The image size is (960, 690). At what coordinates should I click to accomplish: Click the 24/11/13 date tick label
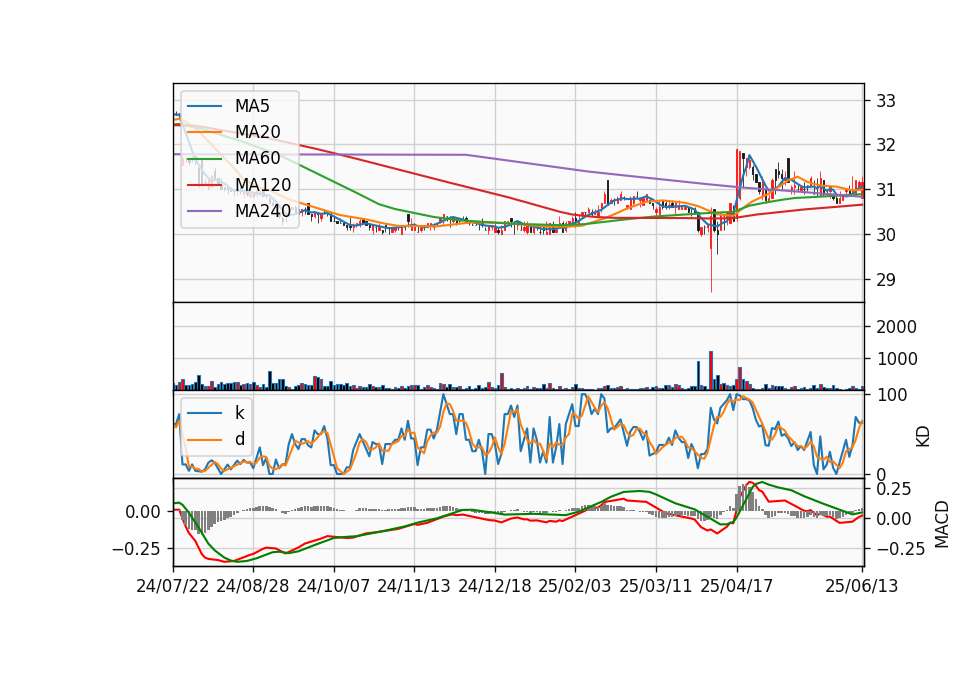coord(414,586)
